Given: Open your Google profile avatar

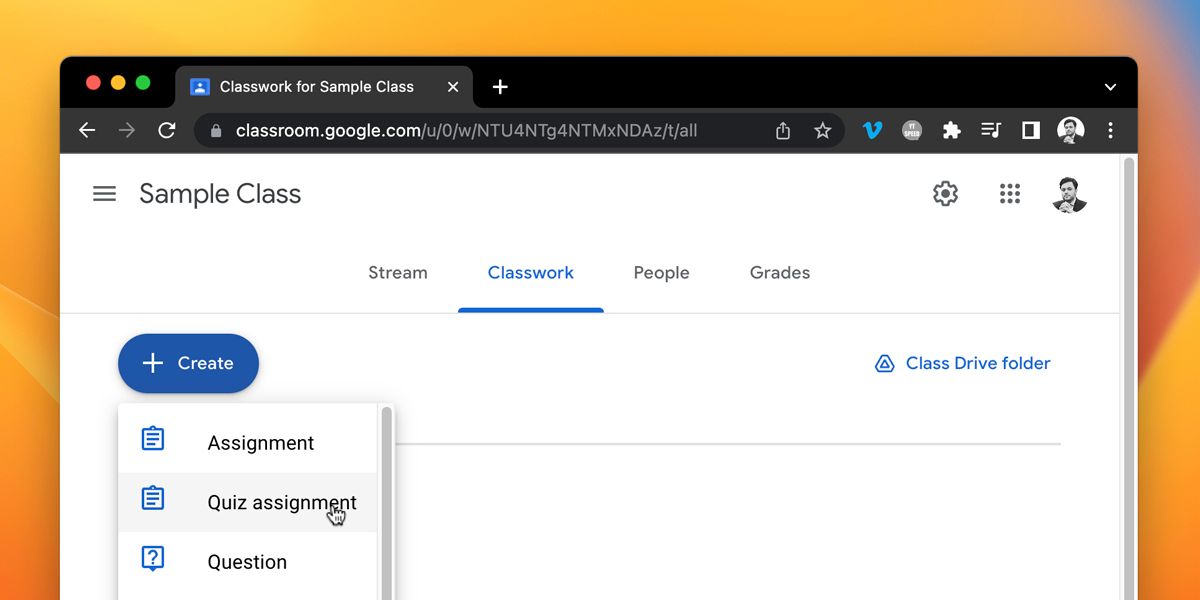Looking at the screenshot, I should (x=1069, y=195).
